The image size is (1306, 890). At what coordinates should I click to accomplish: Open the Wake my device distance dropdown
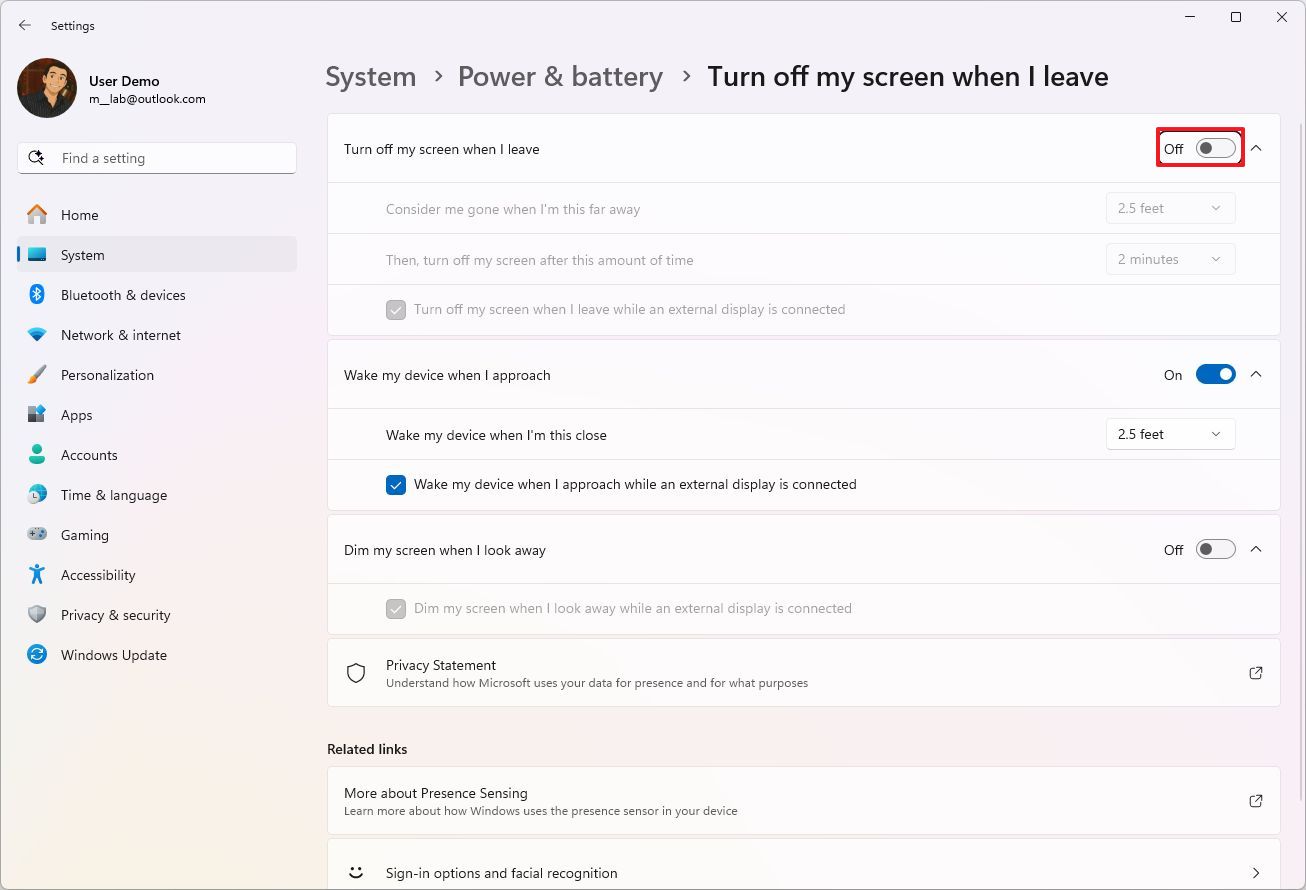tap(1170, 434)
